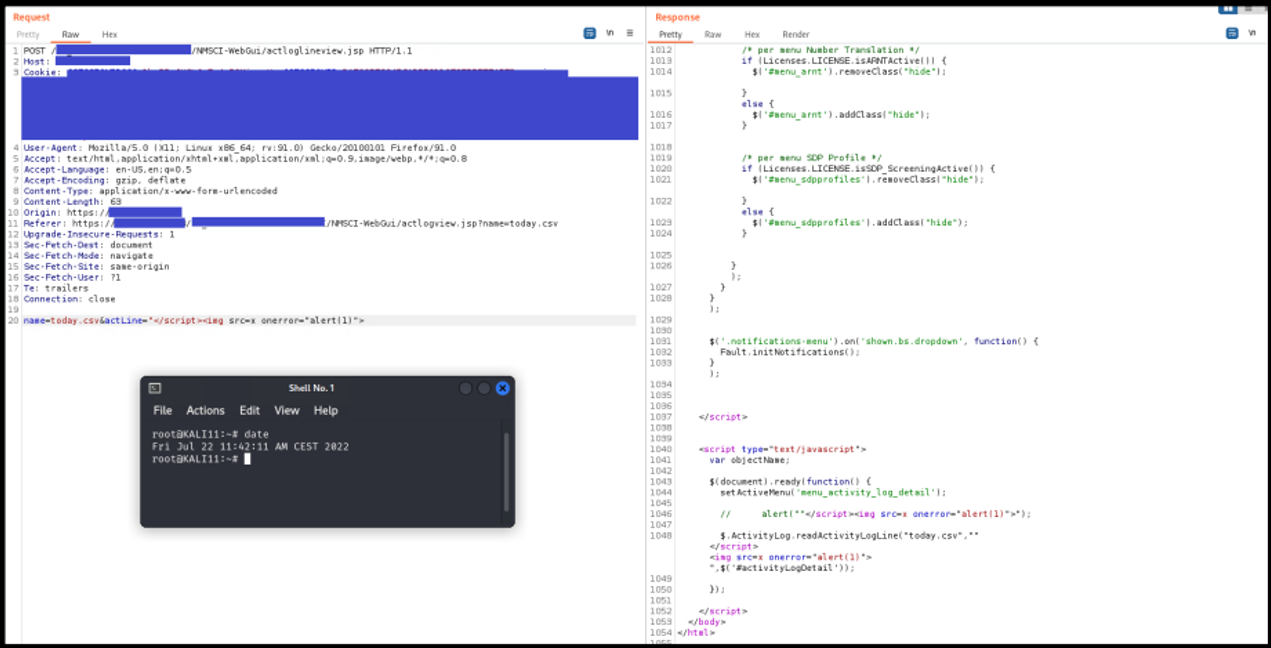Toggle Response pretty-print message icon

point(1233,33)
